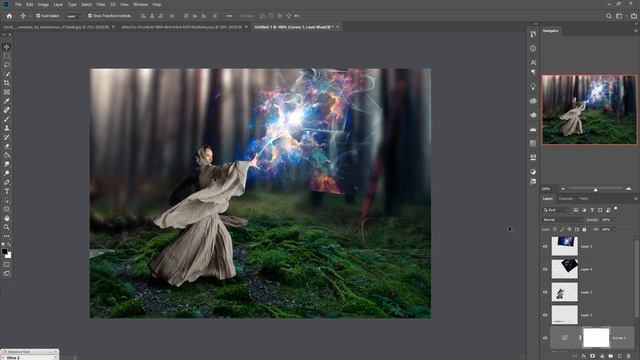Delete layer using the trash icon
The width and height of the screenshot is (640, 360).
[x=629, y=356]
